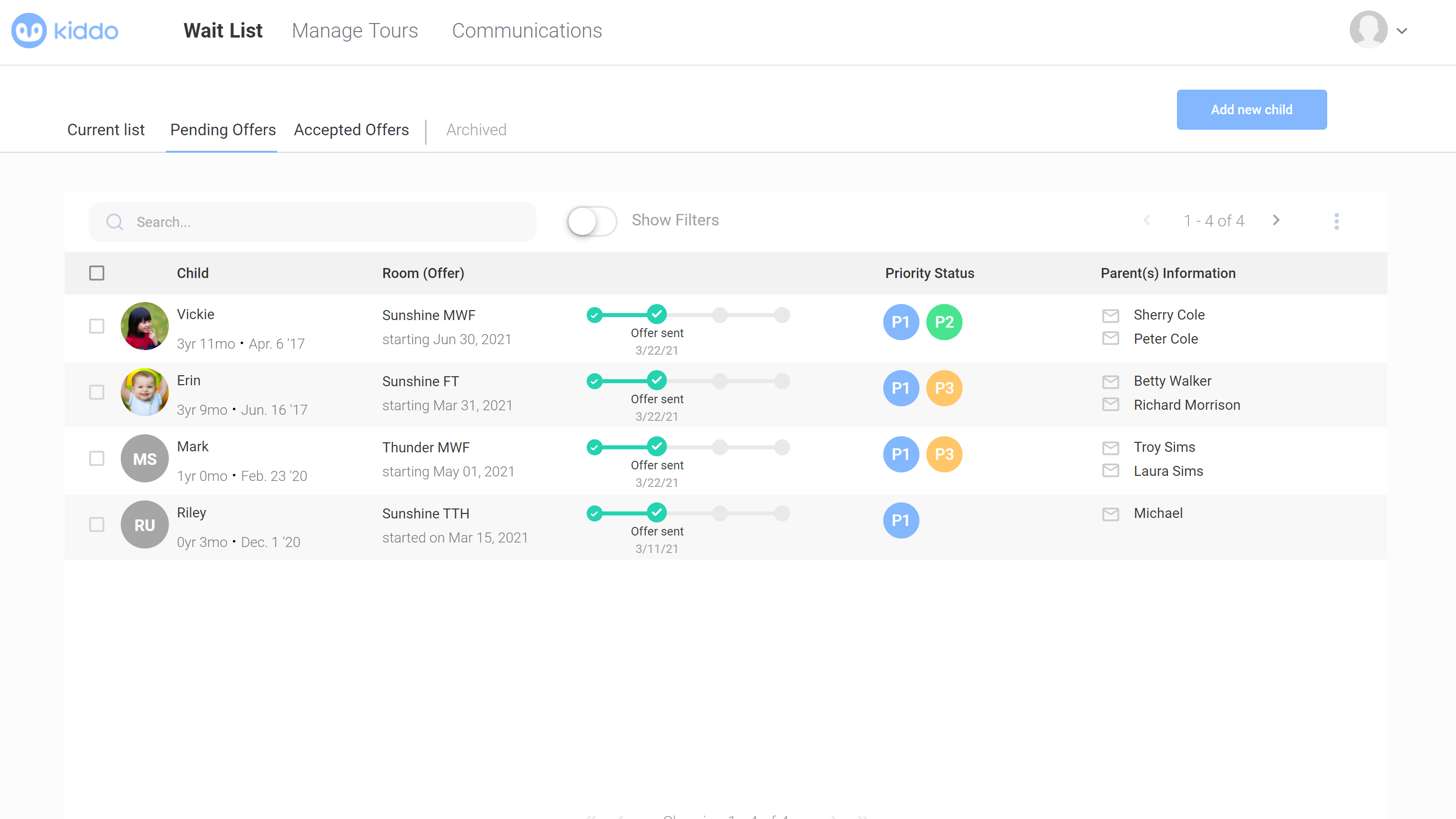Click the Kiddo logo icon
The height and width of the screenshot is (819, 1456).
pos(29,31)
